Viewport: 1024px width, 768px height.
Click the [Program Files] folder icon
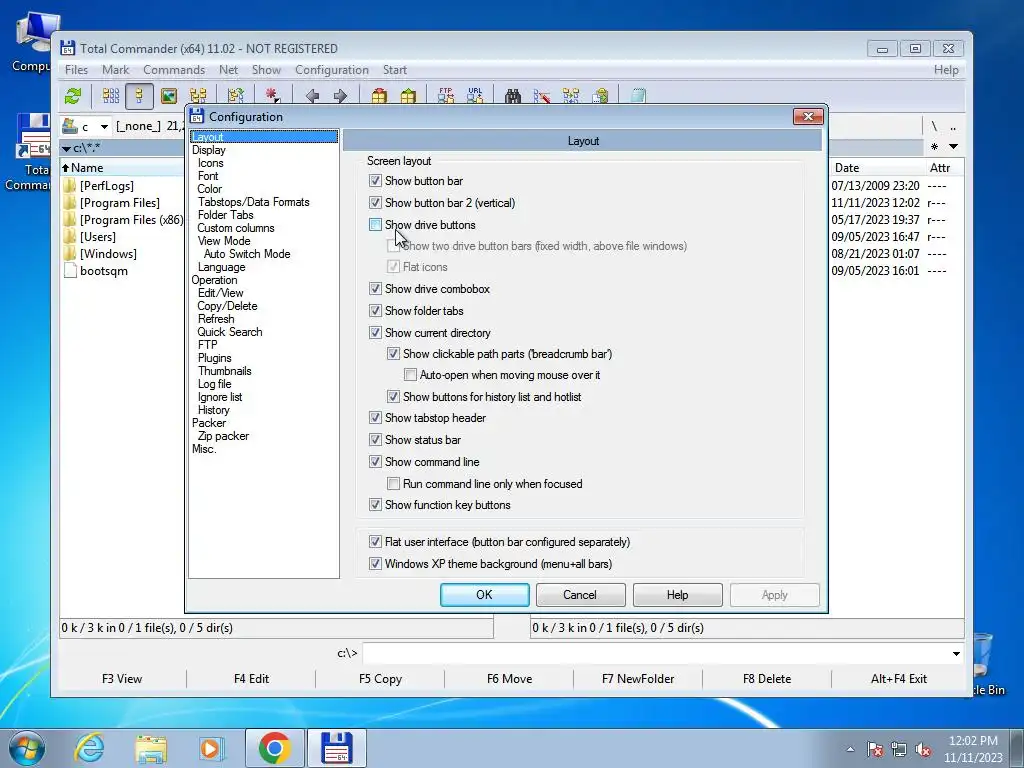point(70,202)
